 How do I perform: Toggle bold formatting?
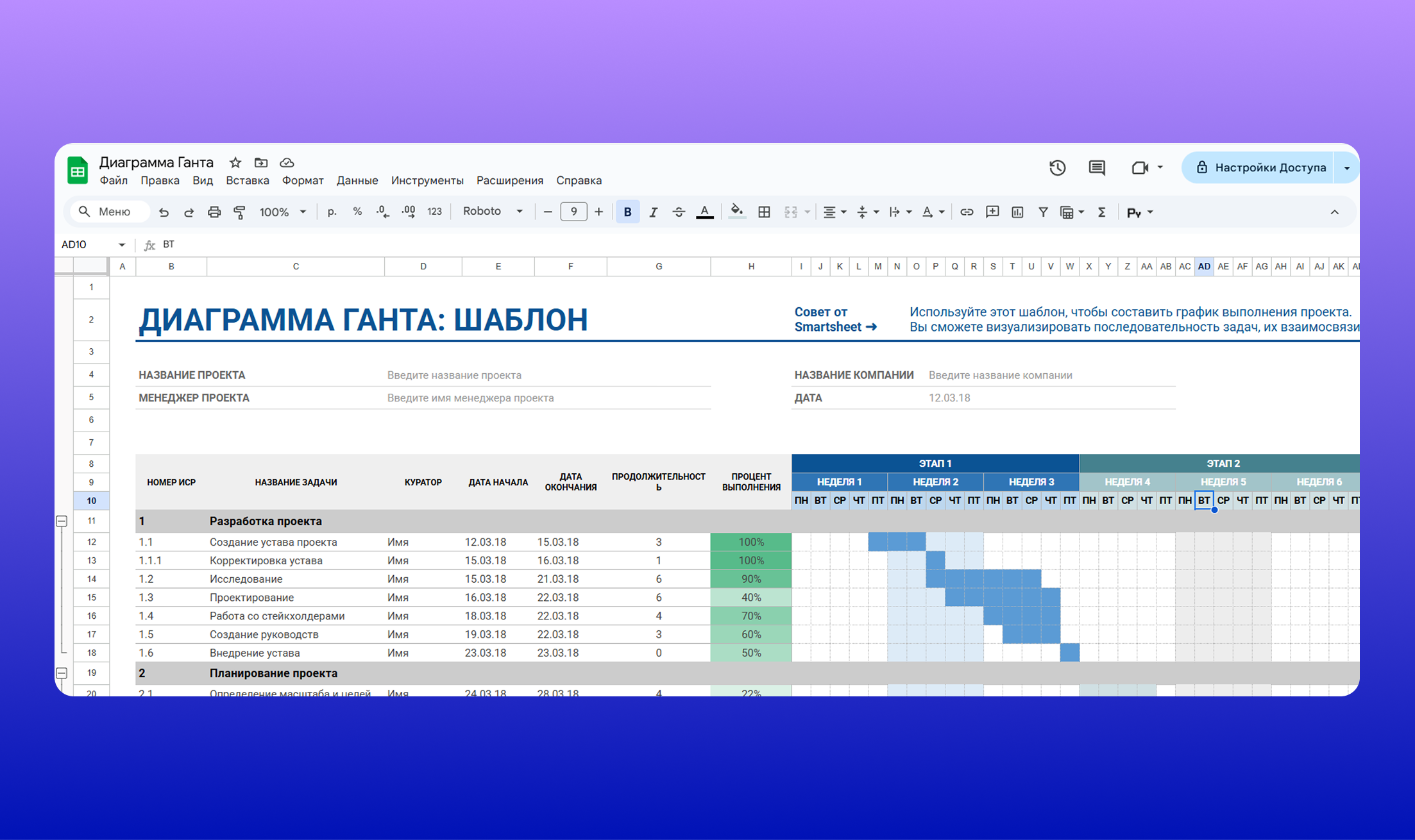(x=627, y=212)
